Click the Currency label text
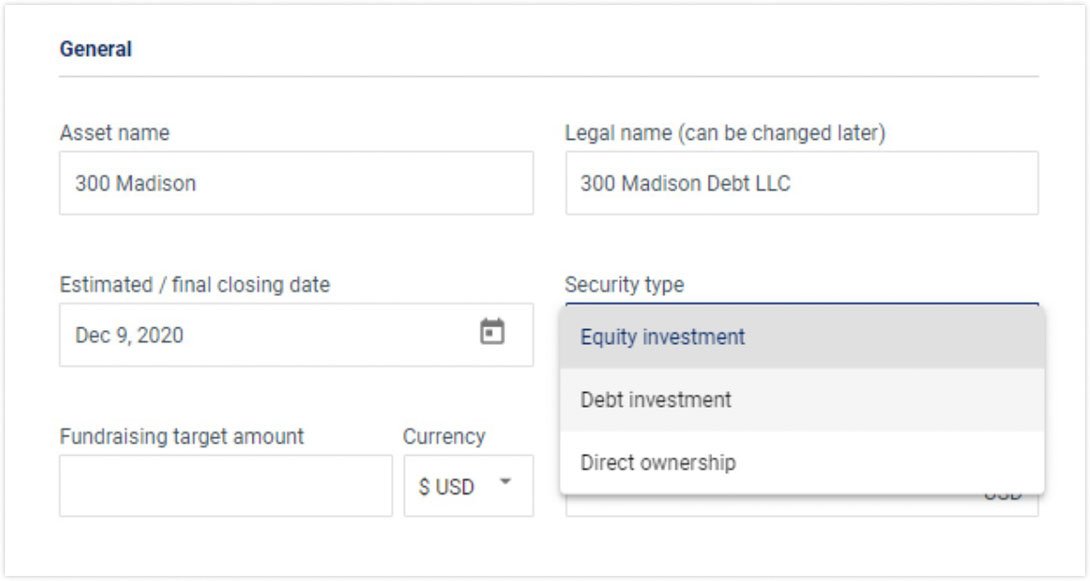The image size is (1090, 581). (444, 436)
